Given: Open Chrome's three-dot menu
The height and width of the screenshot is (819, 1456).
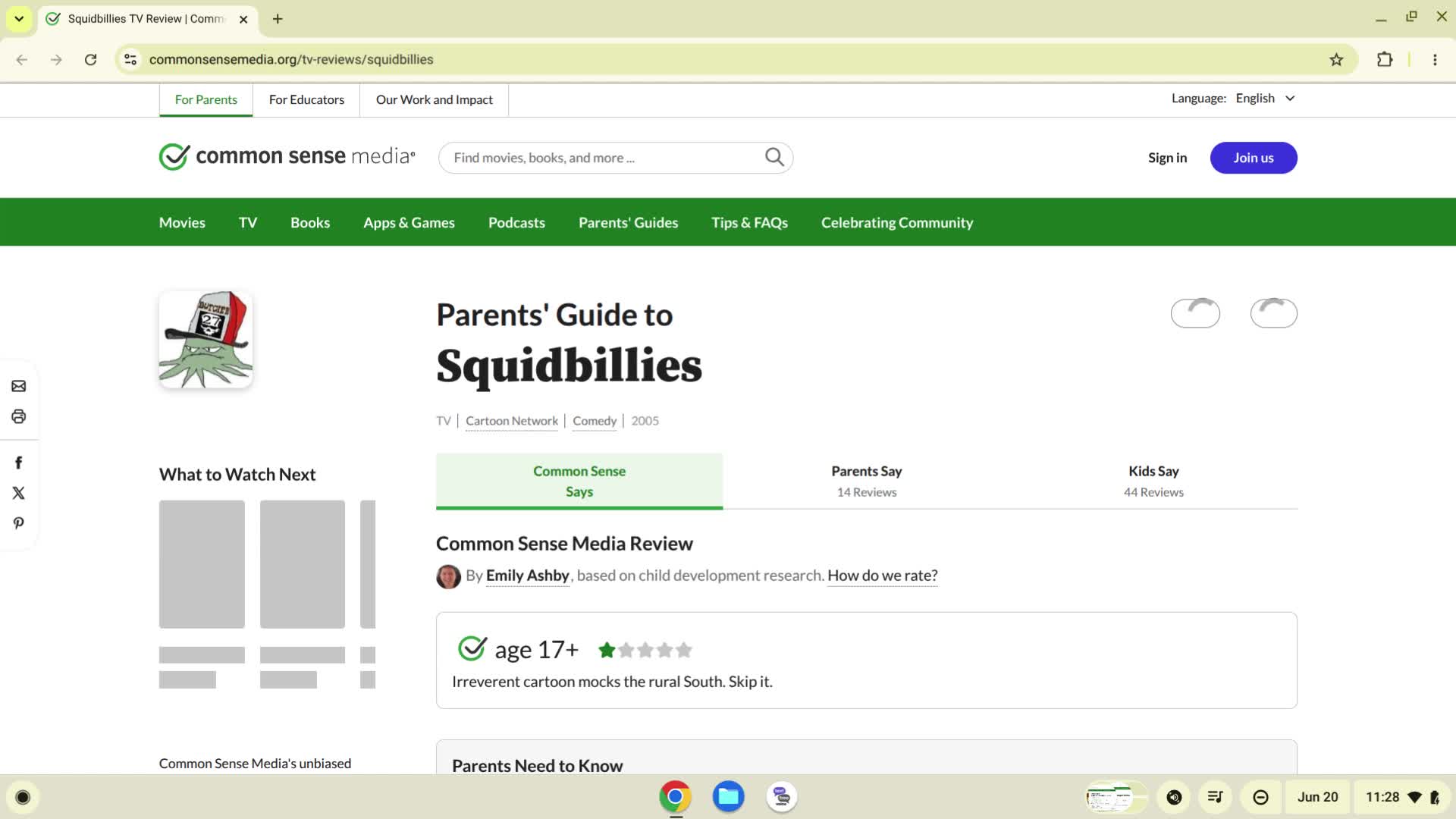Looking at the screenshot, I should tap(1435, 59).
